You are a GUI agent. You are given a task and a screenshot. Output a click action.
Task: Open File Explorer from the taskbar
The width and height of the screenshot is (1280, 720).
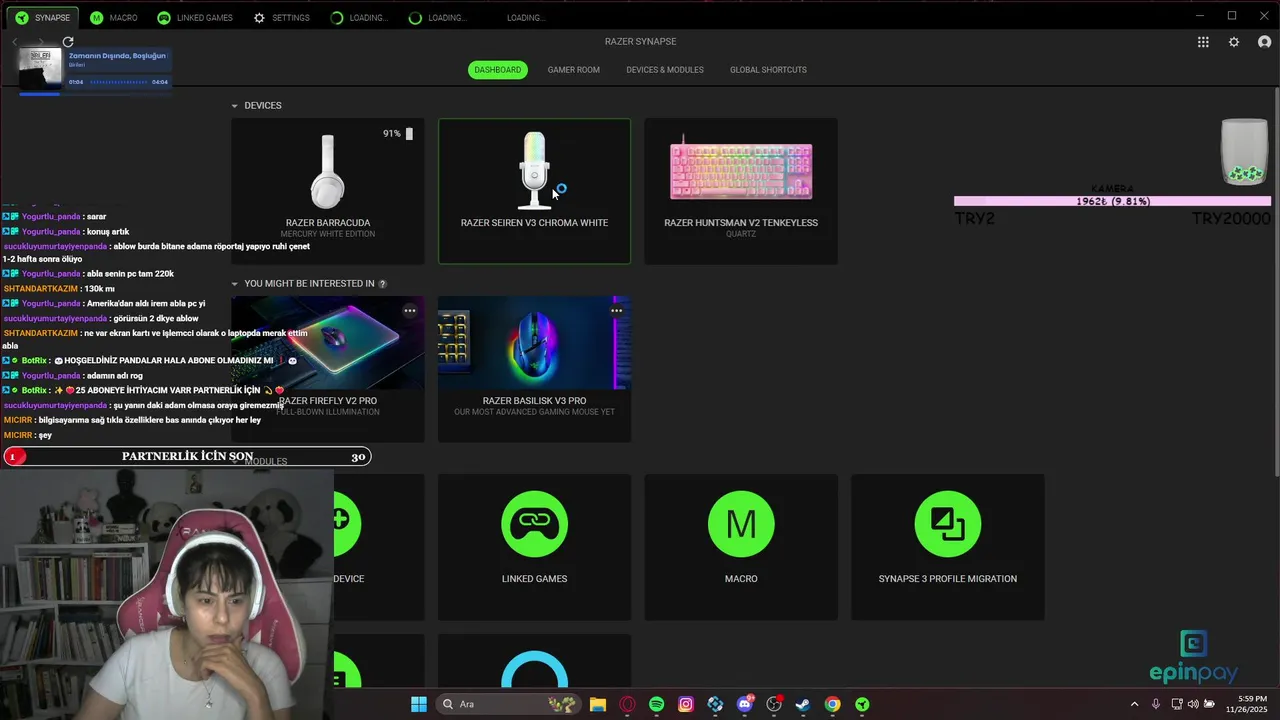pos(598,704)
